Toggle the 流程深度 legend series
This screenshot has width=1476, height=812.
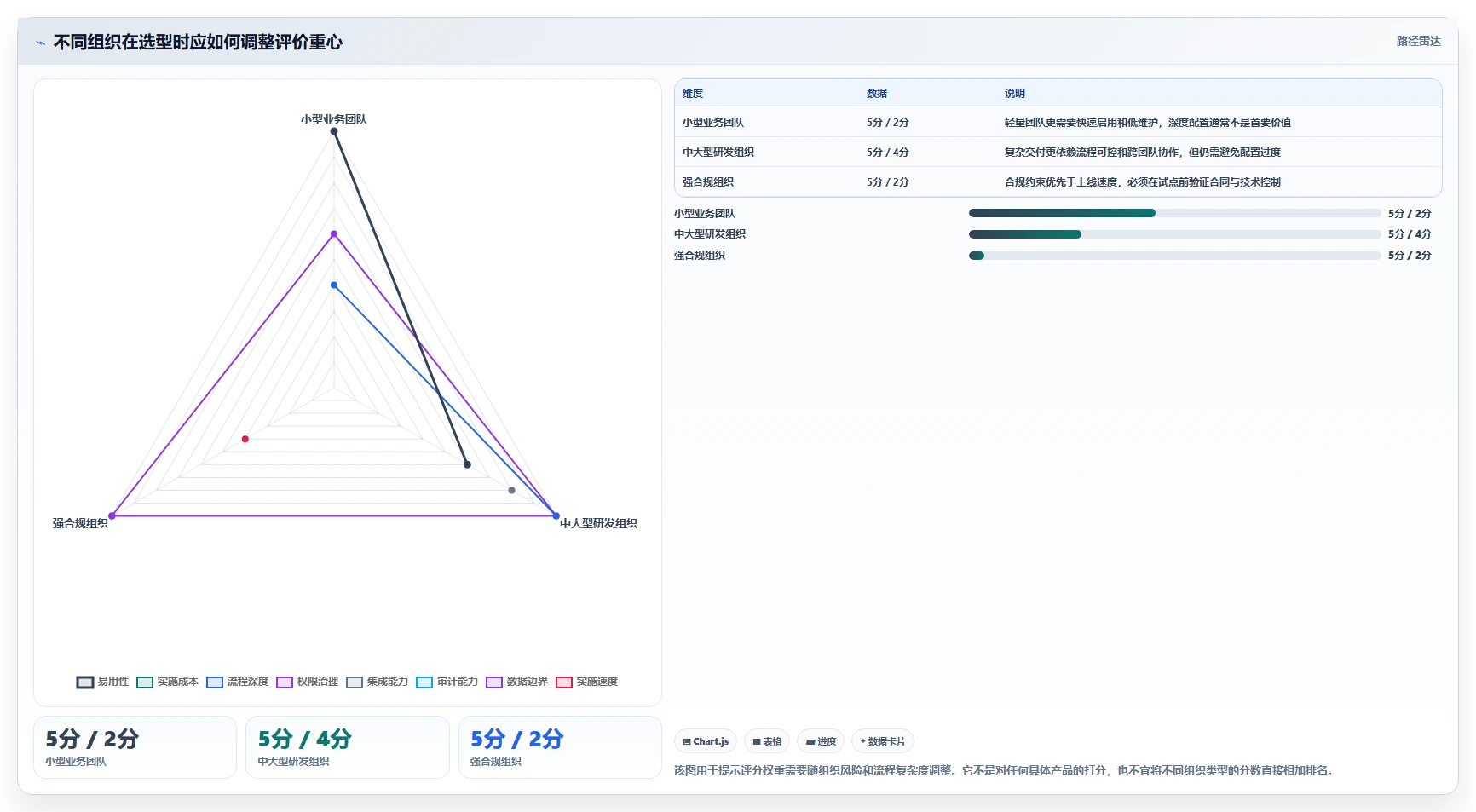[237, 682]
